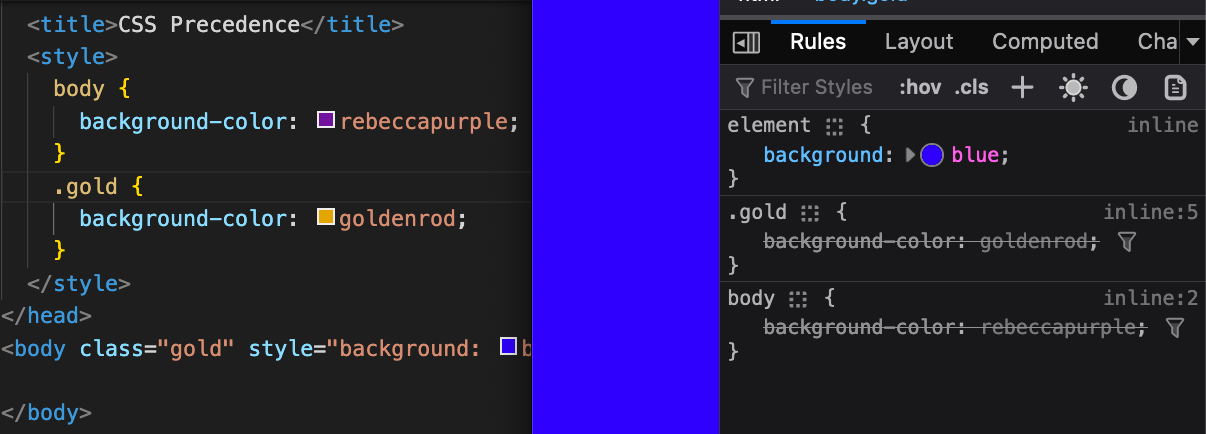Toggle the 3-pane inspector sidebar icon
This screenshot has width=1206, height=434.
click(x=746, y=42)
